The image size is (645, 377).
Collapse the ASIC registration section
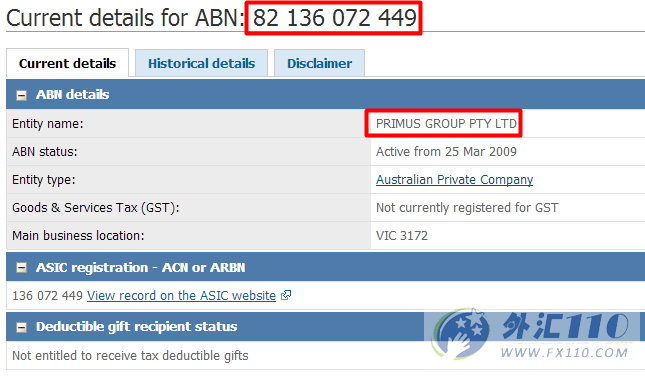21,268
